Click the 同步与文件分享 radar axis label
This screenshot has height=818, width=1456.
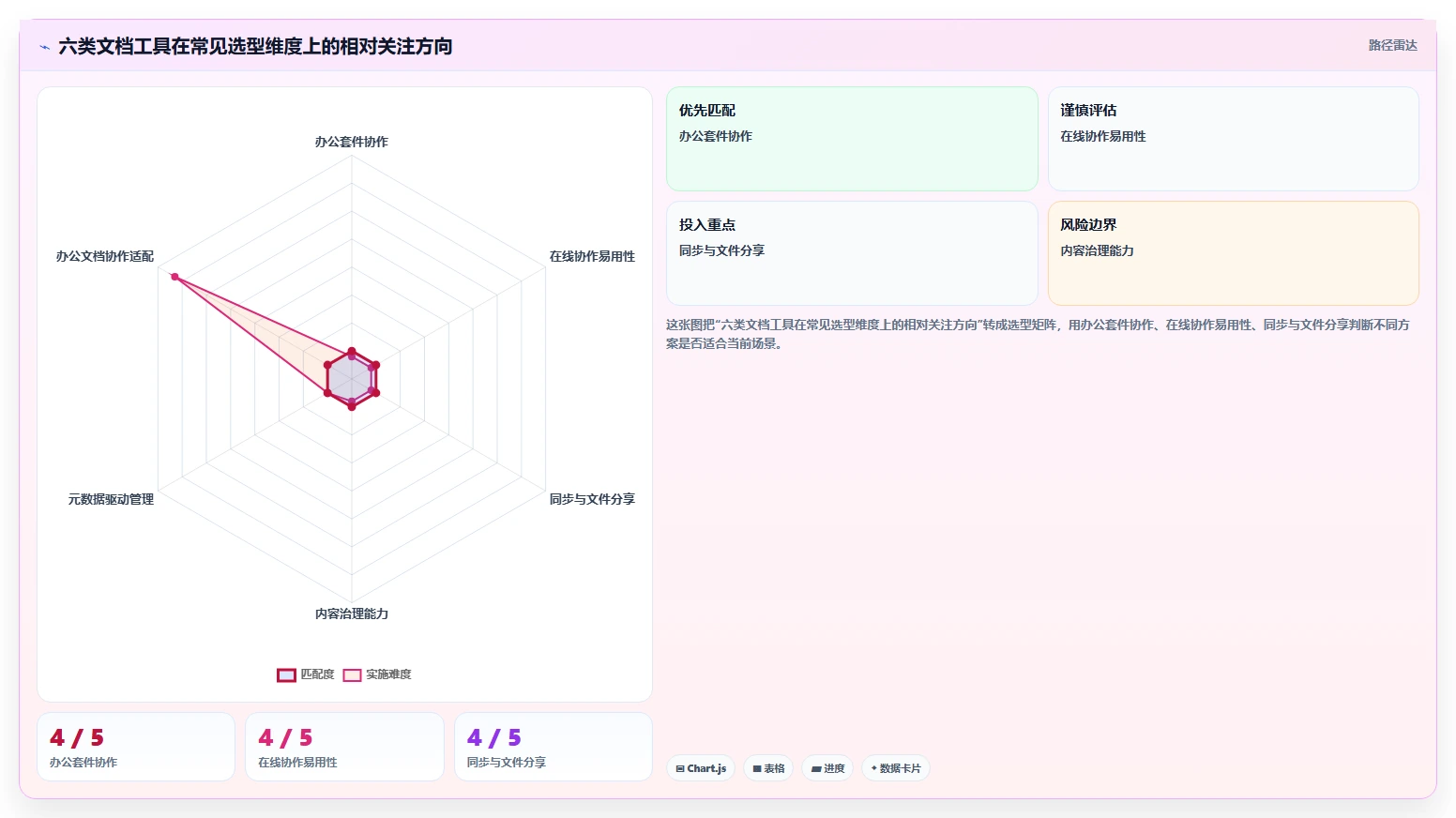(592, 499)
